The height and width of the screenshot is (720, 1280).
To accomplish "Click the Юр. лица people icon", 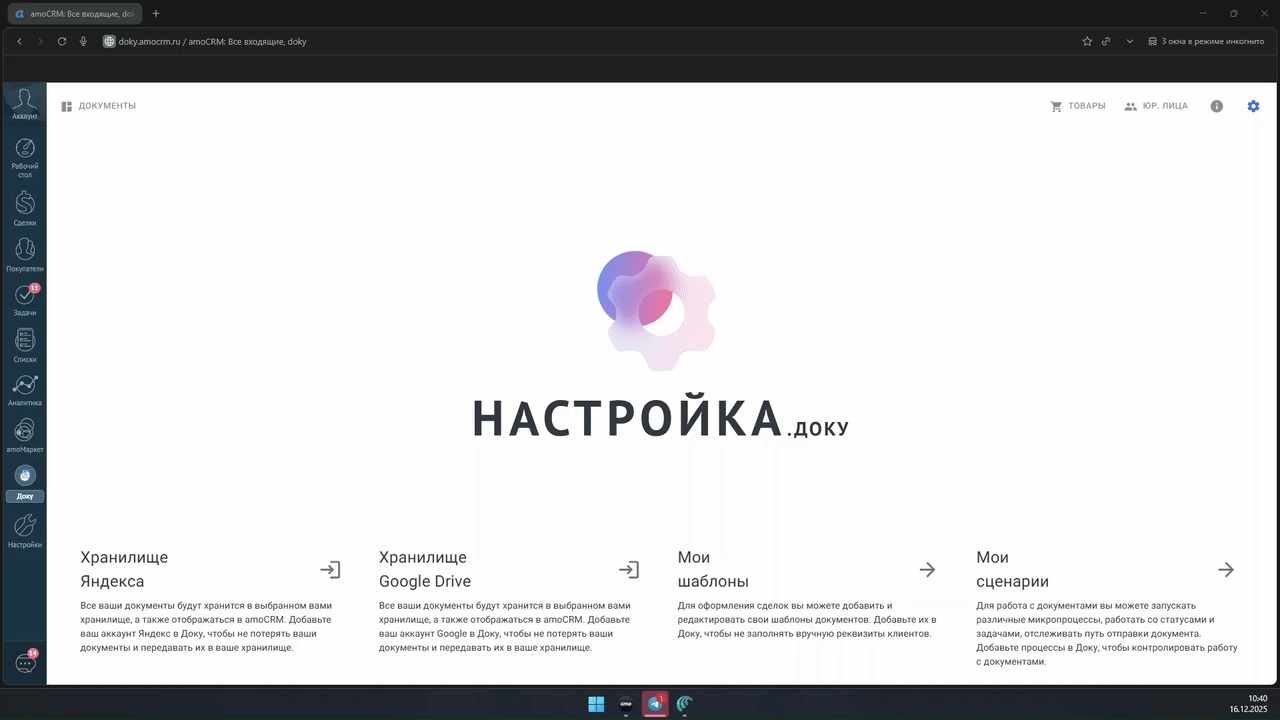I will pyautogui.click(x=1131, y=106).
